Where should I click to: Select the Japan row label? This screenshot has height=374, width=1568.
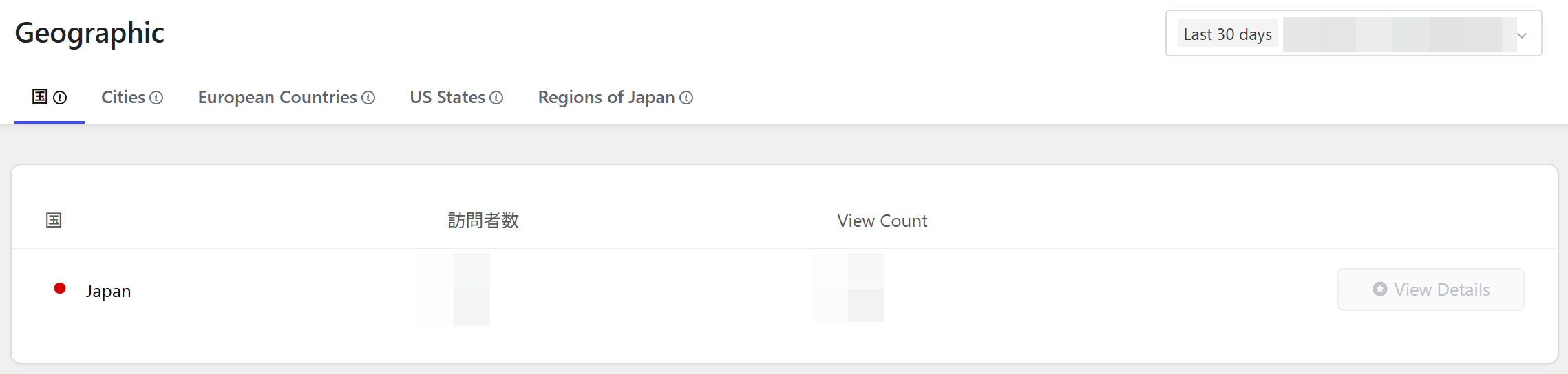coord(108,291)
